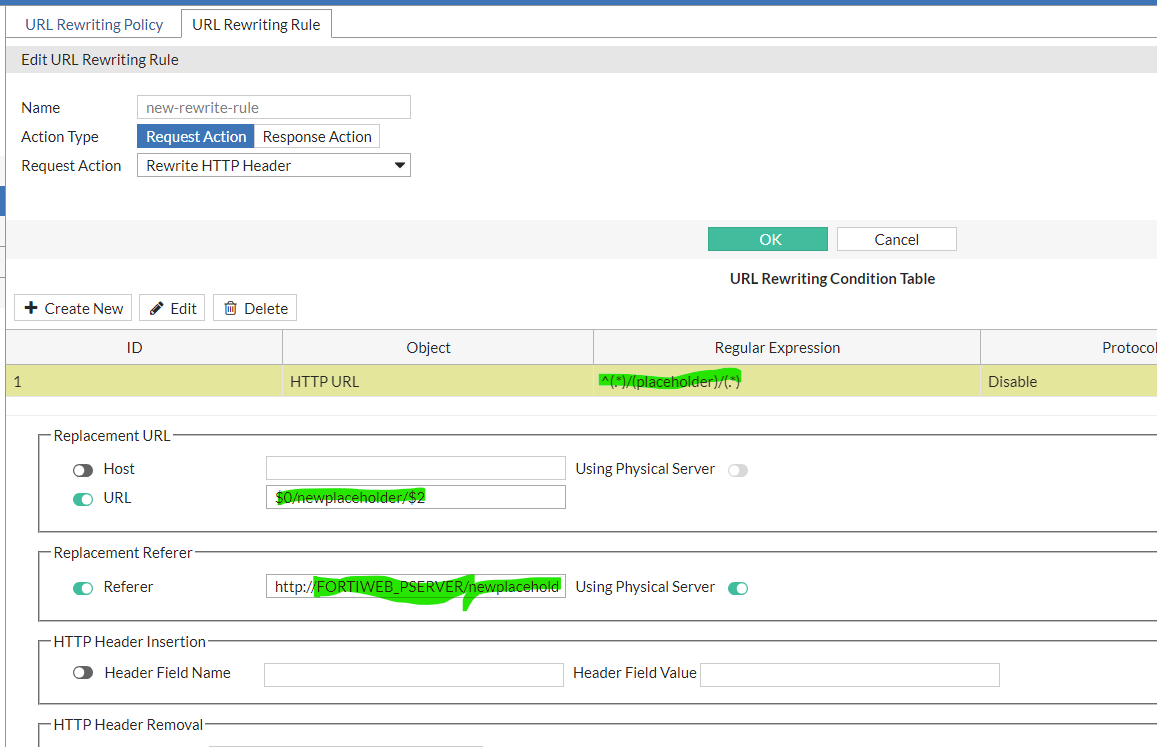1157x747 pixels.
Task: Toggle Host Using Physical Server switch
Action: coord(738,470)
